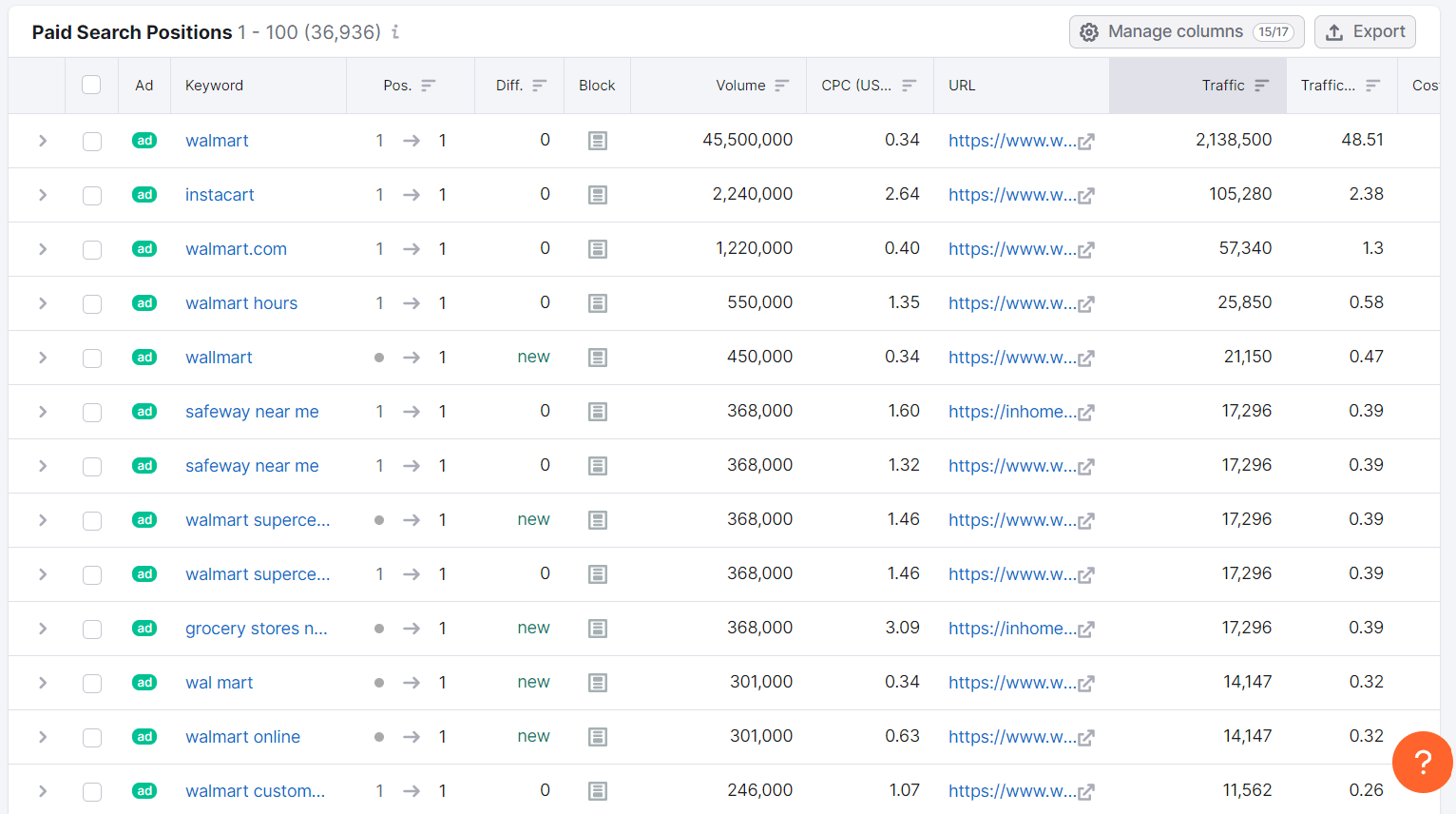Open external URL icon in instacart row
1456x814 pixels.
click(1086, 196)
